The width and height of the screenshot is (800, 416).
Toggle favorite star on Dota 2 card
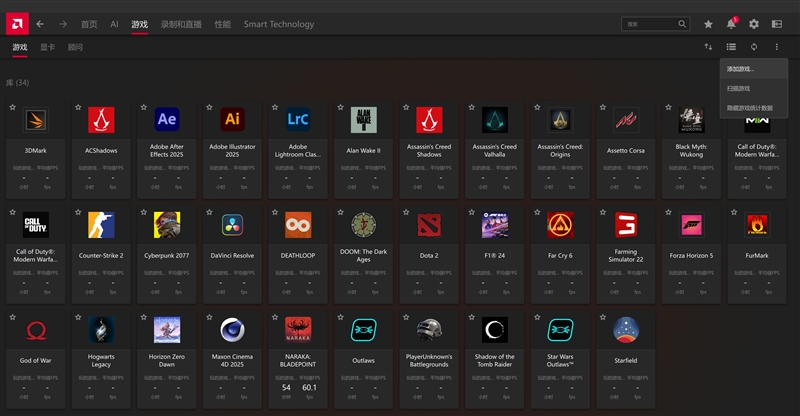click(x=406, y=212)
